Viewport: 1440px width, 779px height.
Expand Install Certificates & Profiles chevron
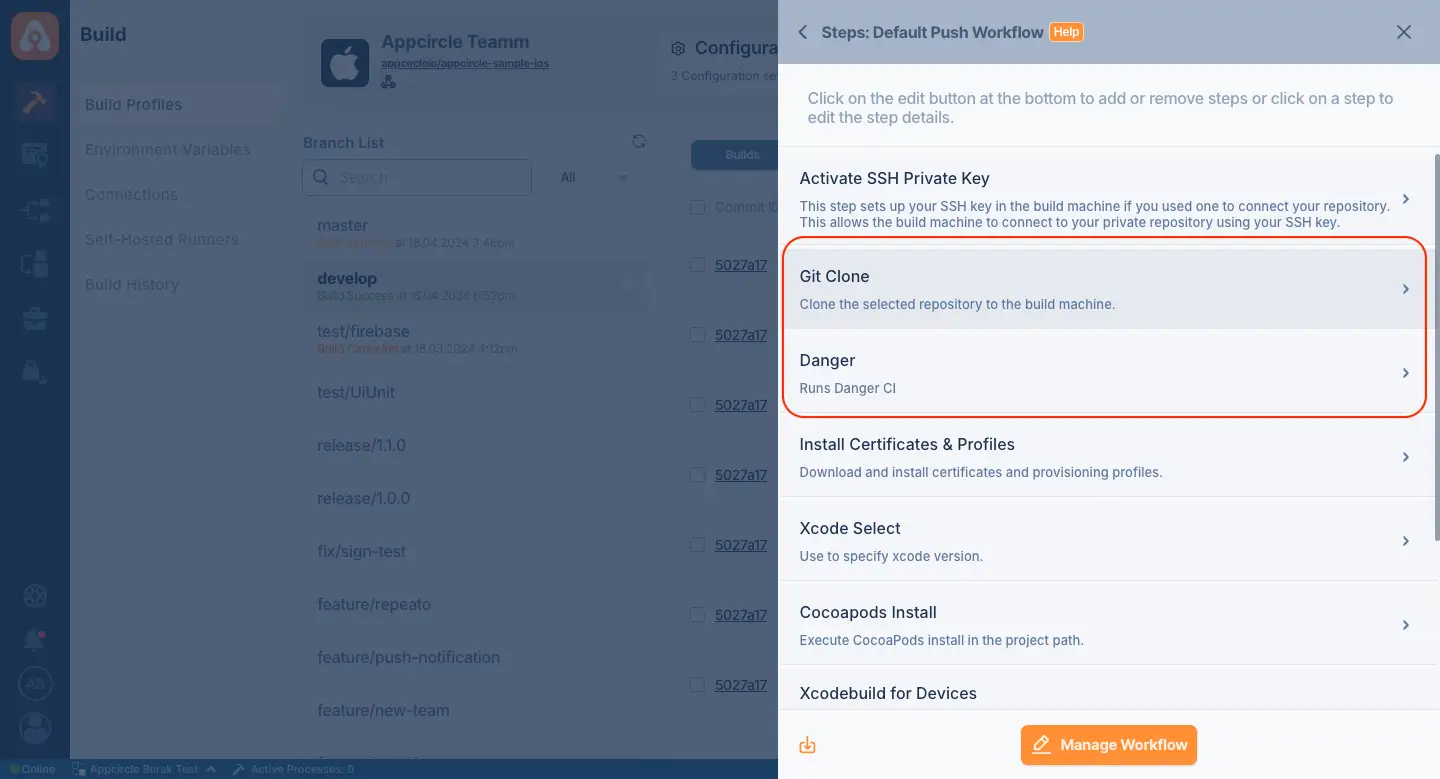click(1405, 457)
